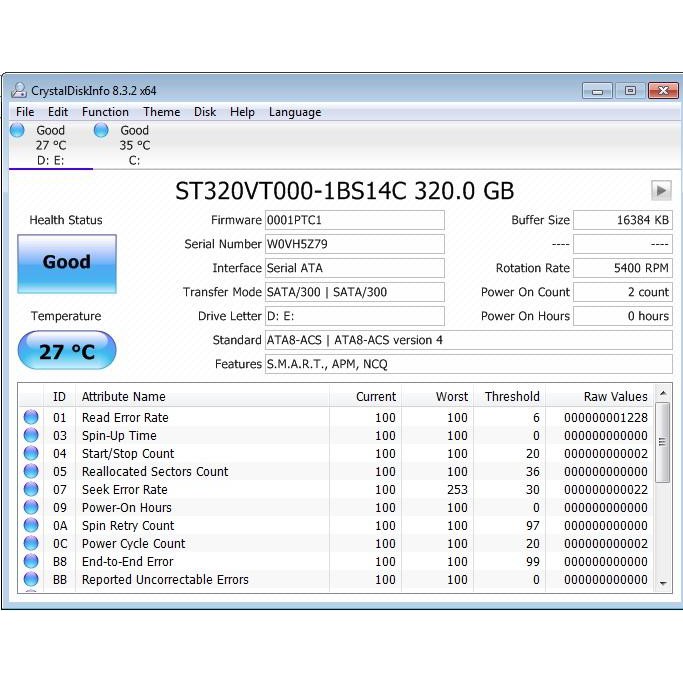
Task: Open the Disk menu
Action: 205,112
